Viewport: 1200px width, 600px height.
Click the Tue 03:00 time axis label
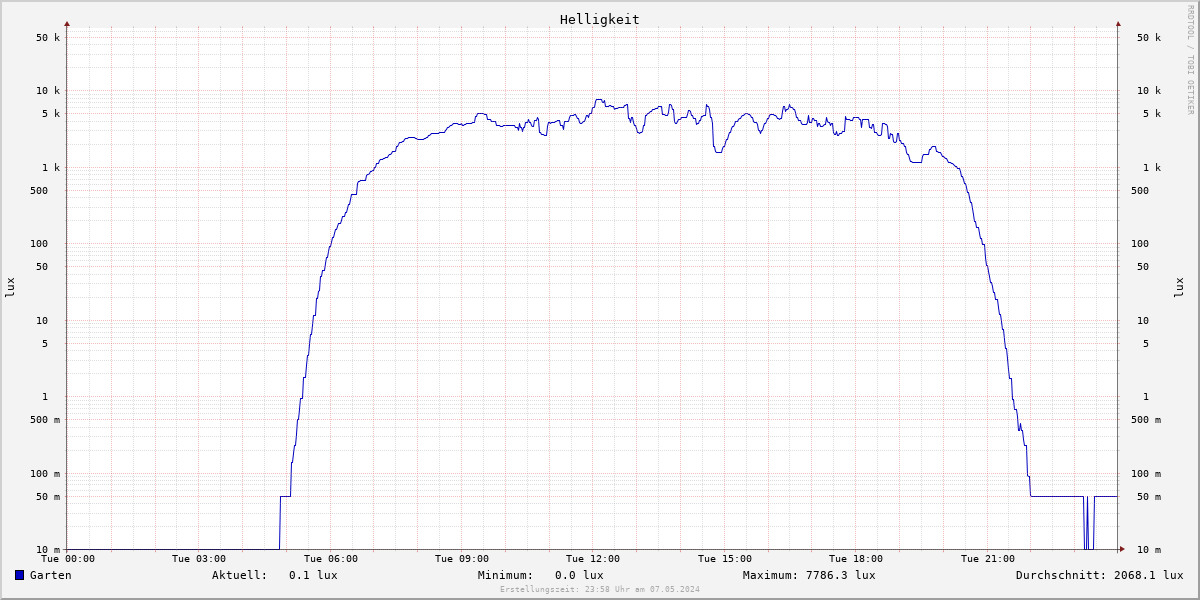tap(199, 559)
